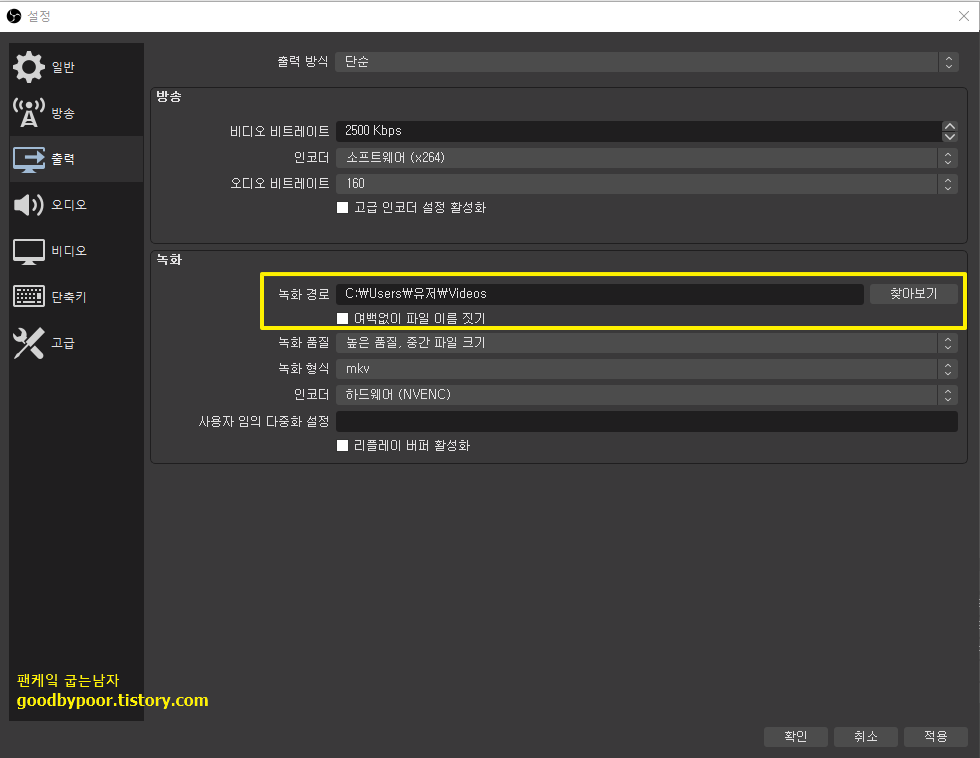
Task: Click the 비디오 비트레이트 2500 Kbps field
Action: pos(639,131)
